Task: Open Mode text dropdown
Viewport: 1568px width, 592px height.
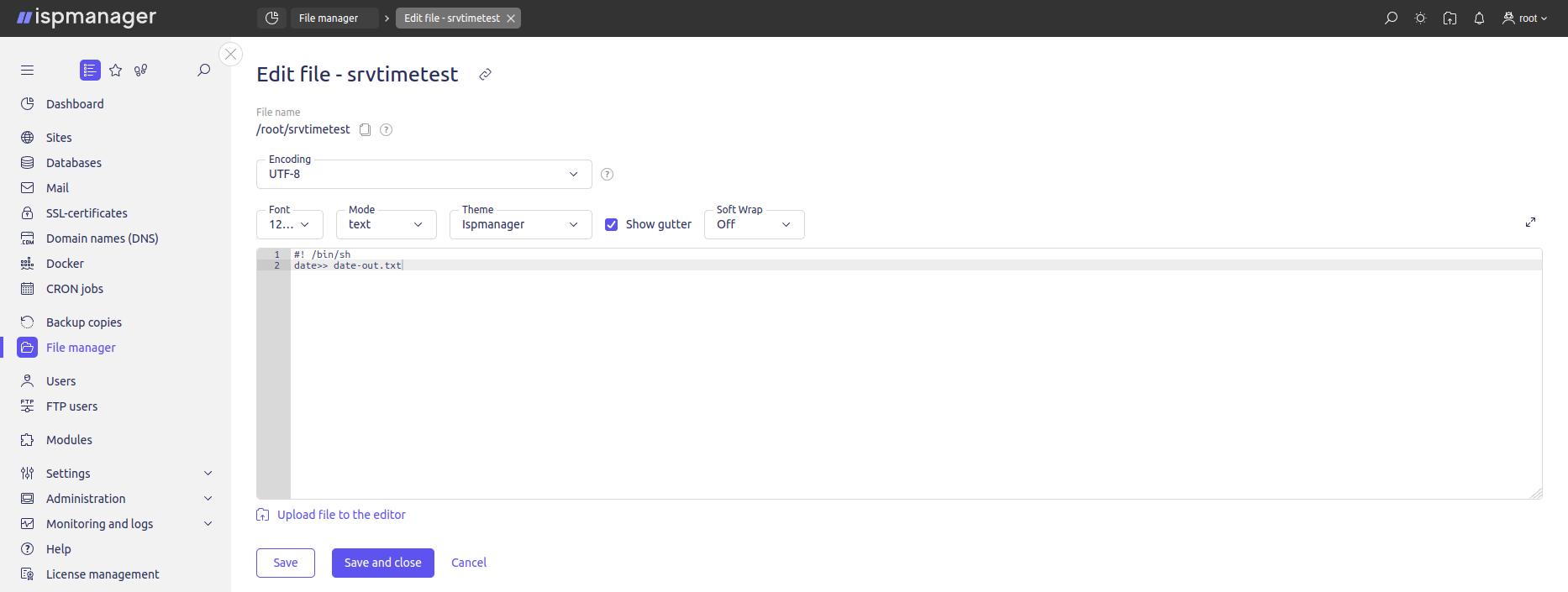Action: pyautogui.click(x=387, y=224)
